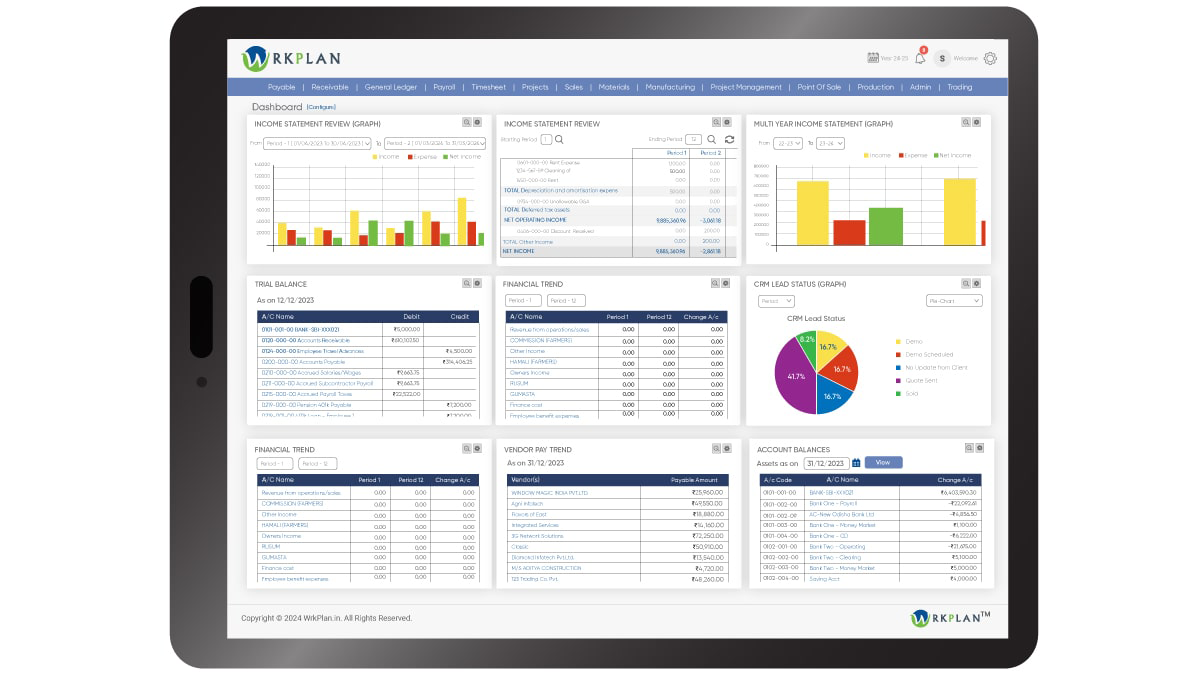This screenshot has width=1200, height=675.
Task: Open the Period dropdown in CRM Lead Status panel
Action: (x=776, y=301)
